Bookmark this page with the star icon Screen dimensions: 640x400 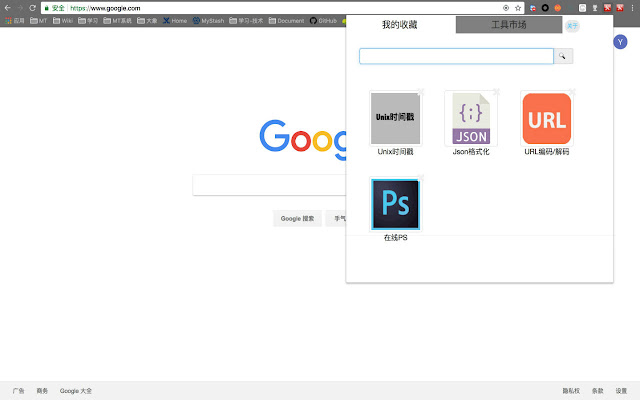click(518, 8)
